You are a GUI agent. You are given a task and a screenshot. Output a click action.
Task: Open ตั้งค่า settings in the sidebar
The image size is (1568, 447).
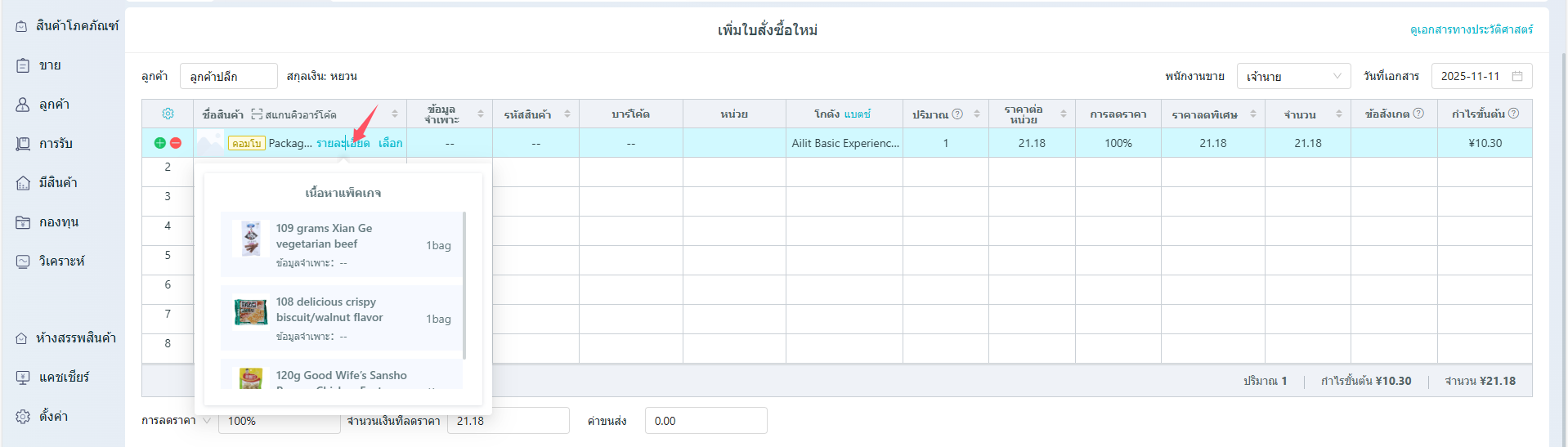(53, 417)
